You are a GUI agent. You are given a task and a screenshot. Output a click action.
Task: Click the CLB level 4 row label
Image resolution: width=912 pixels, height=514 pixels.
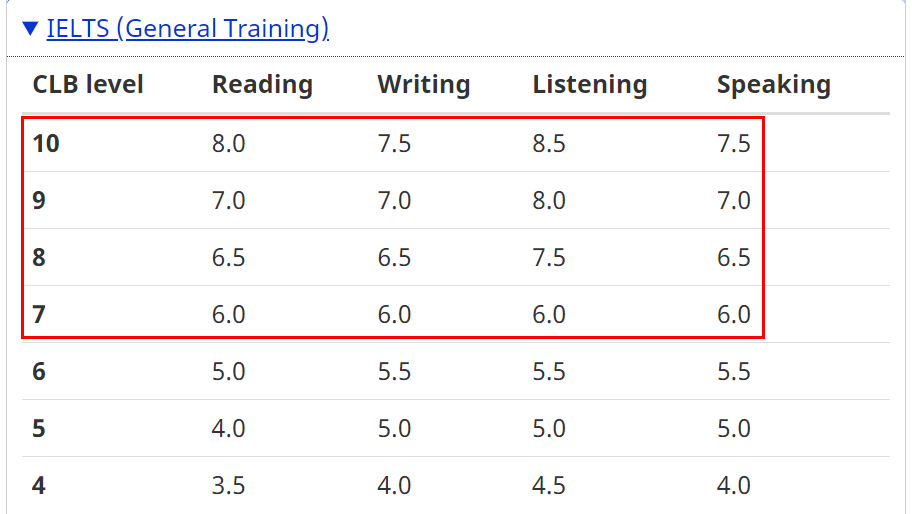(x=39, y=486)
